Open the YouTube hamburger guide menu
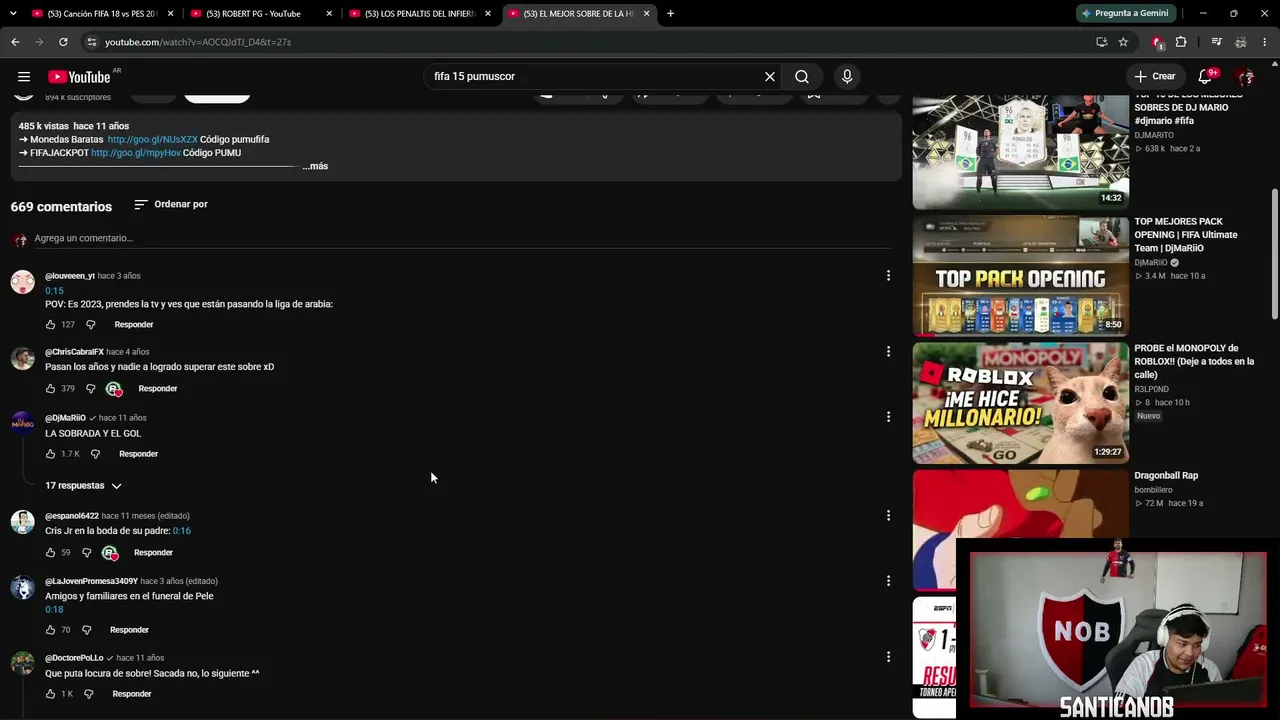 tap(23, 77)
